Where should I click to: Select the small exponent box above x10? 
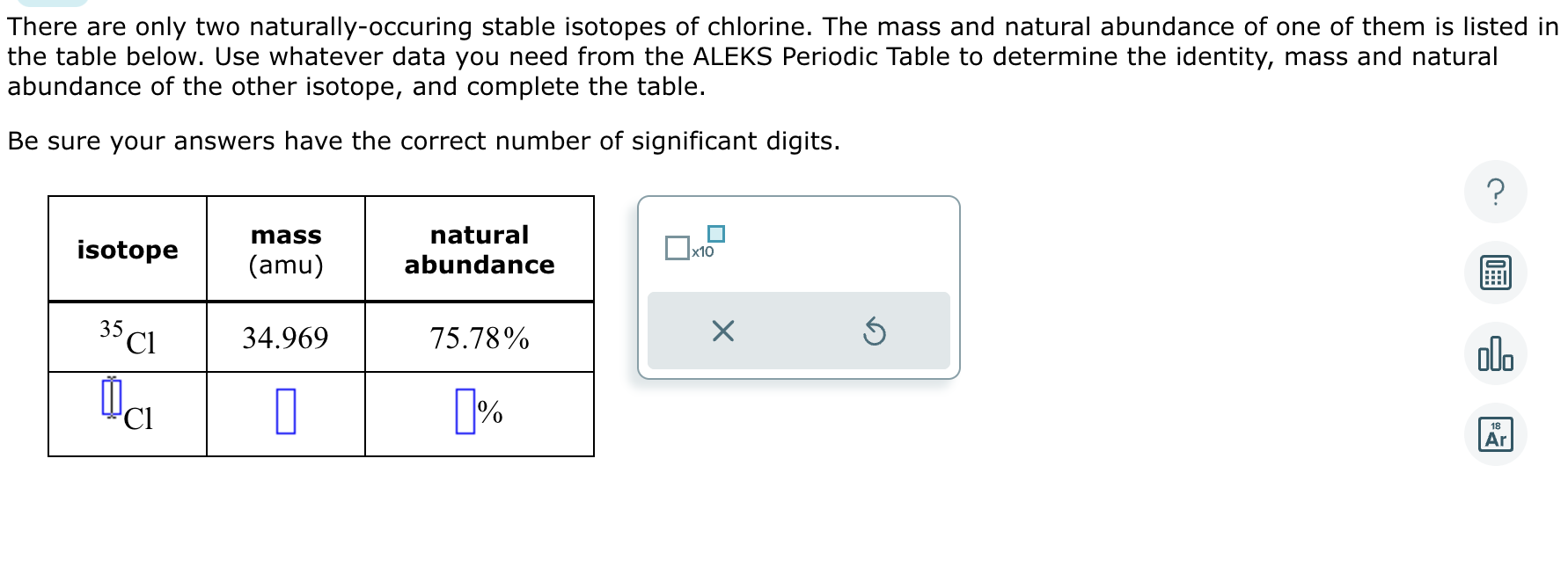click(717, 234)
